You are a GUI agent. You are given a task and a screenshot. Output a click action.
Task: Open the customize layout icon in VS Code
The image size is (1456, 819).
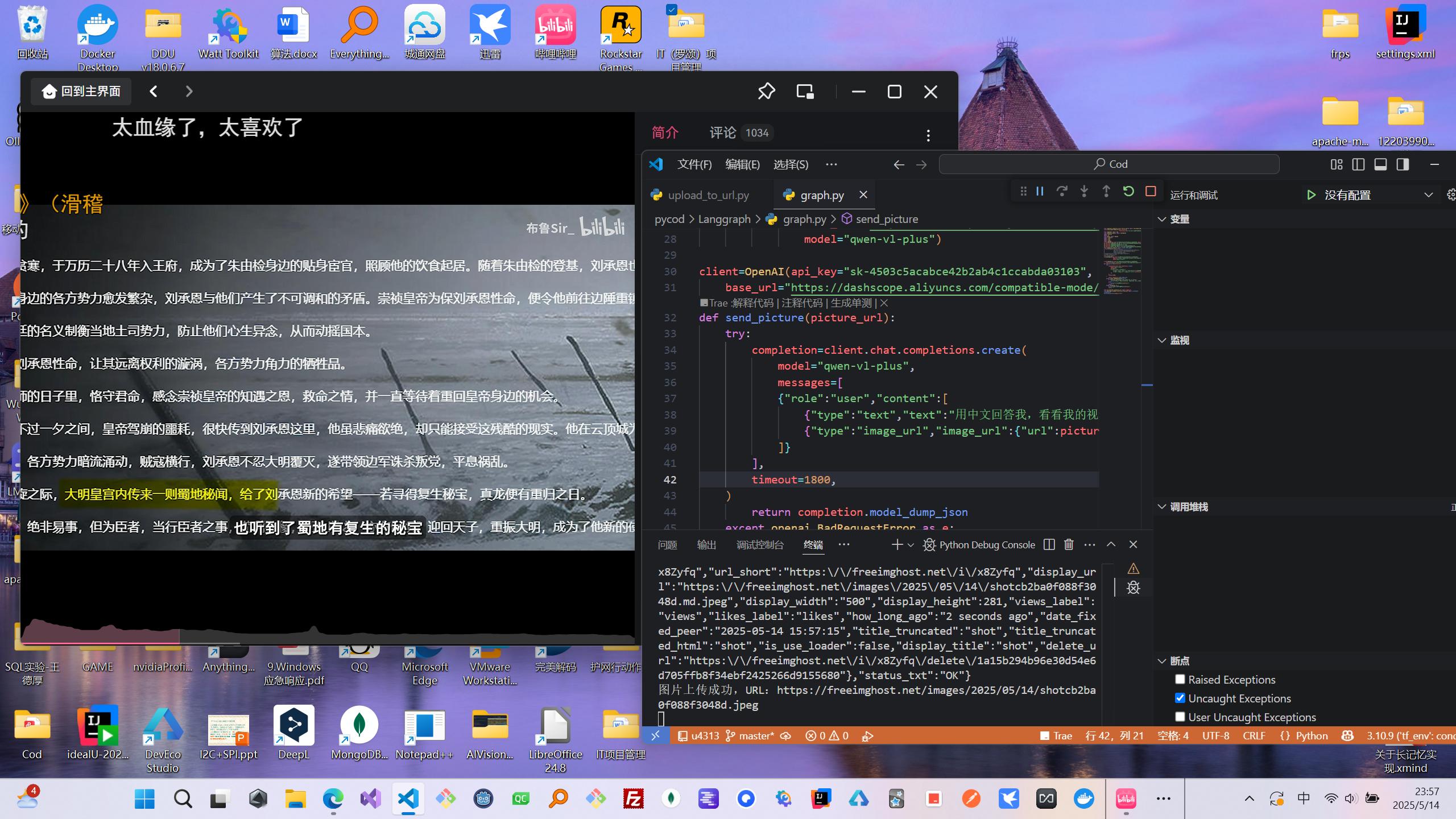click(x=1337, y=164)
